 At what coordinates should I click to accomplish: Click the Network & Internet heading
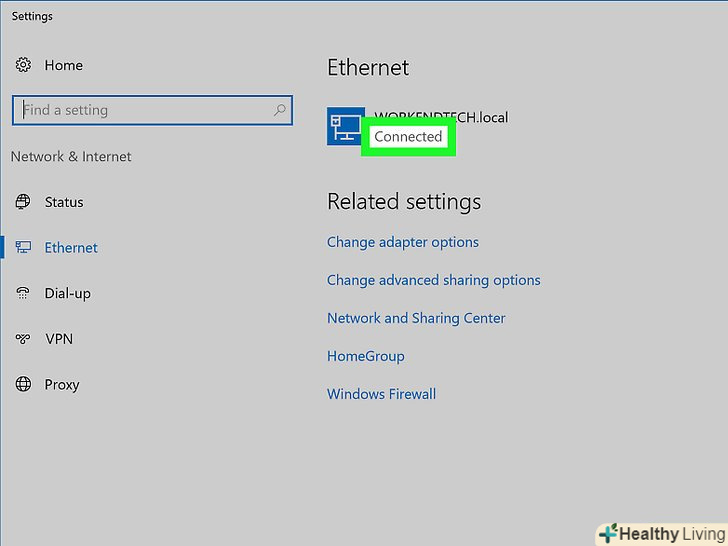click(71, 157)
